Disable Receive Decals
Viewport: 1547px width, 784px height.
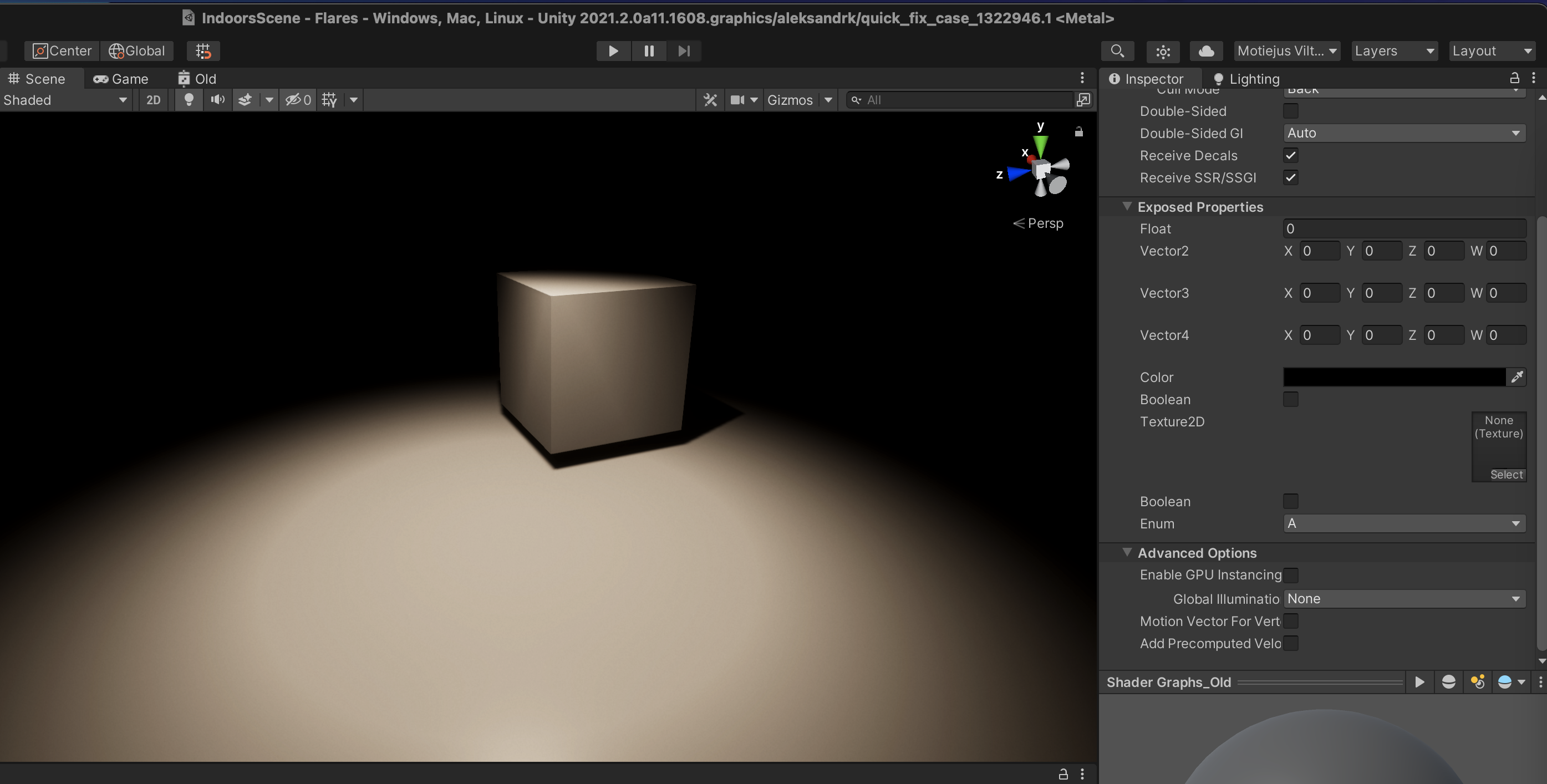click(1291, 155)
